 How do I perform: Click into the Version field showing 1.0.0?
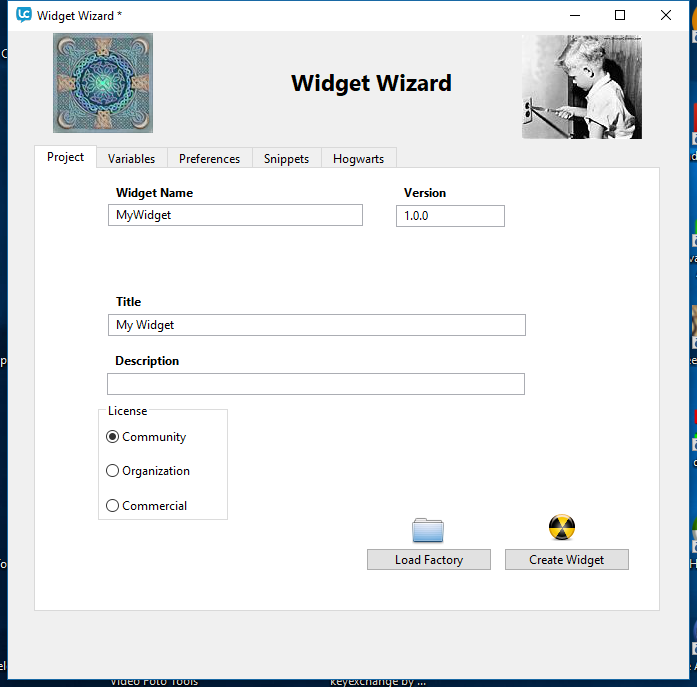450,216
